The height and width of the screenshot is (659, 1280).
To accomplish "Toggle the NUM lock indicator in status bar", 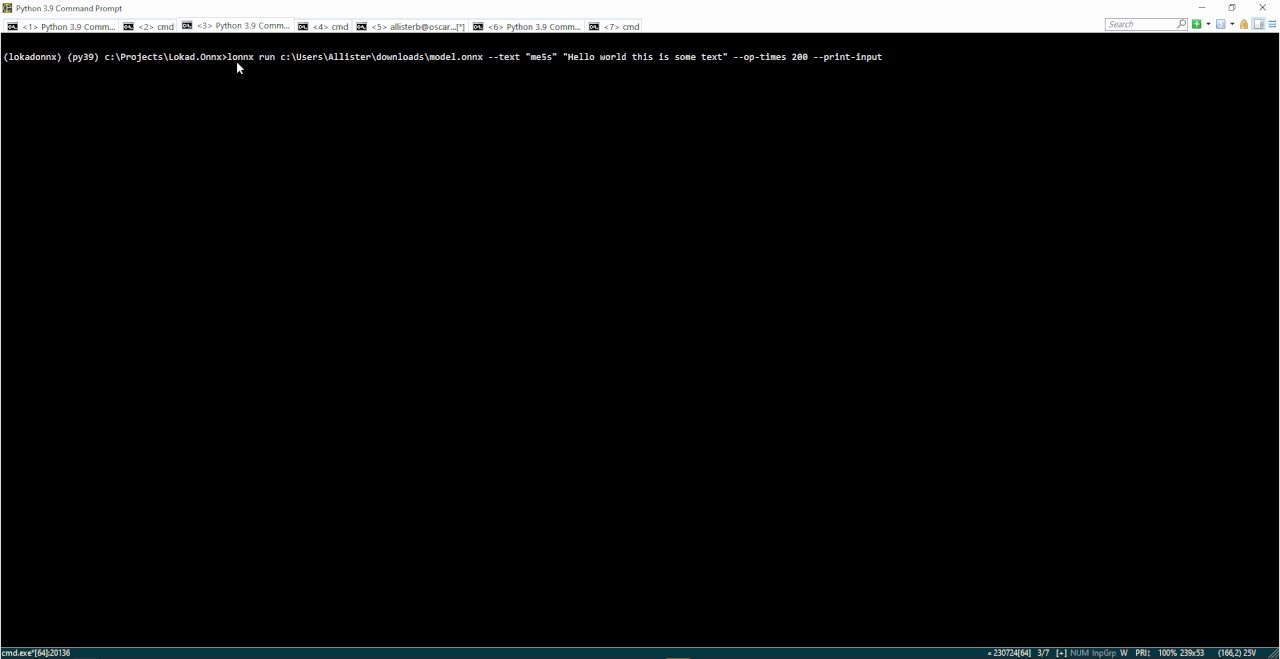I will click(1079, 653).
